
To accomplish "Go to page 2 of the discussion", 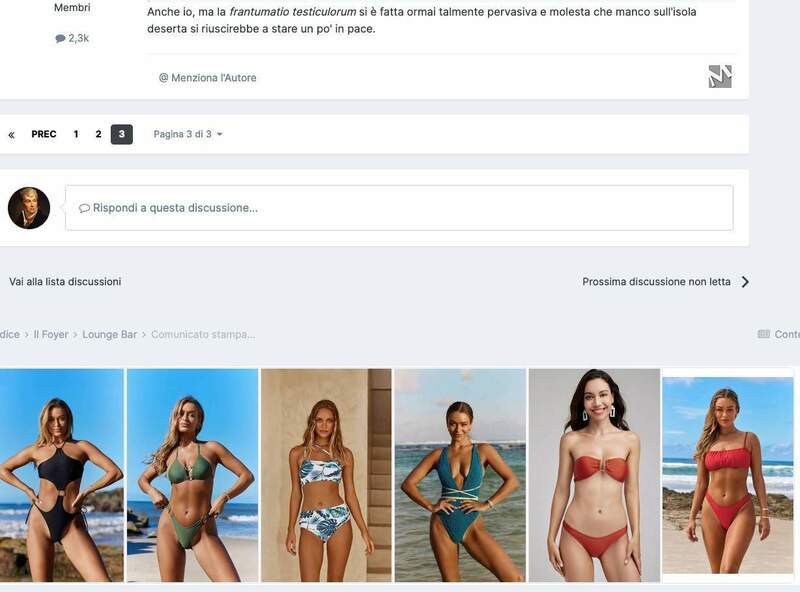I will coord(98,134).
